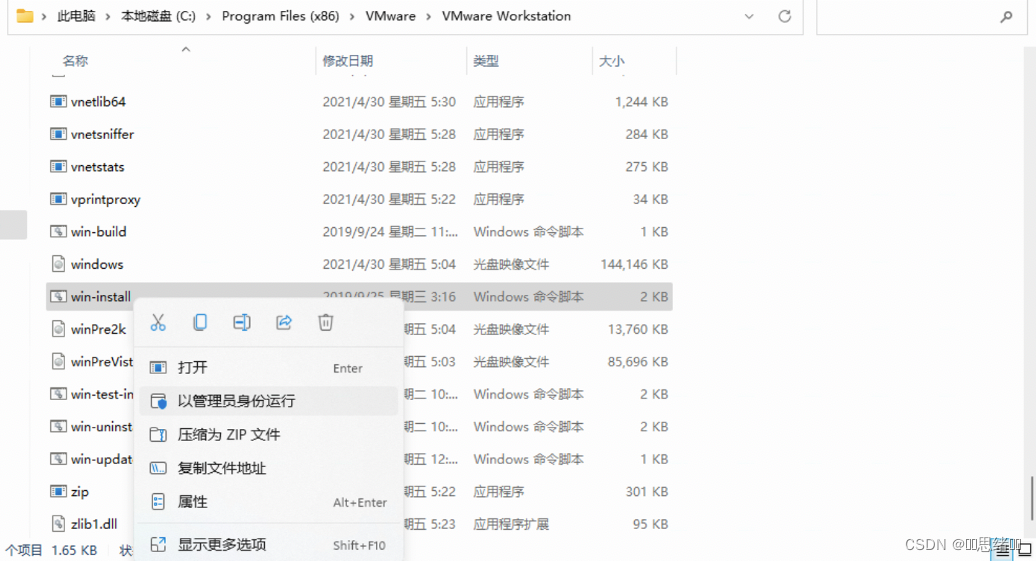Click the vertical scrollbar thumb of file list
This screenshot has height=562, width=1036.
tap(1031, 499)
